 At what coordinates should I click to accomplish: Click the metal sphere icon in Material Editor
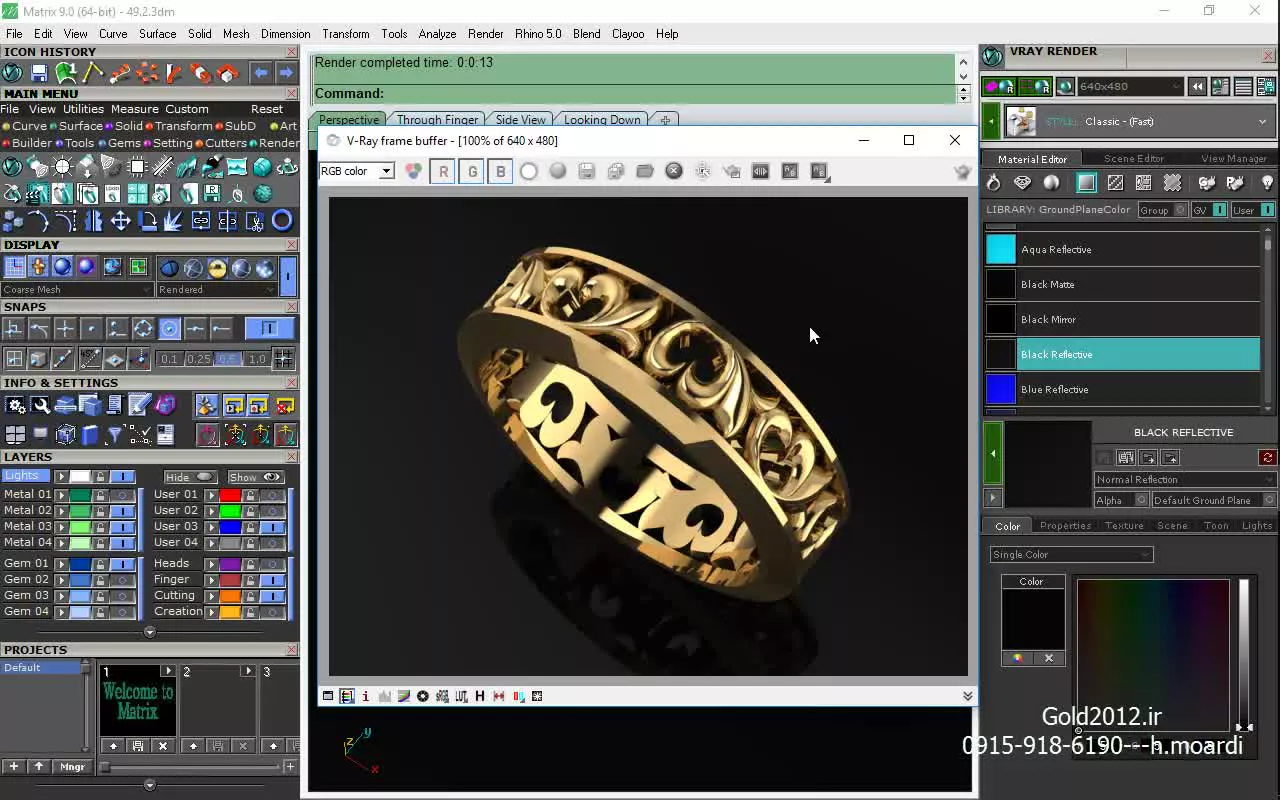click(x=1051, y=183)
